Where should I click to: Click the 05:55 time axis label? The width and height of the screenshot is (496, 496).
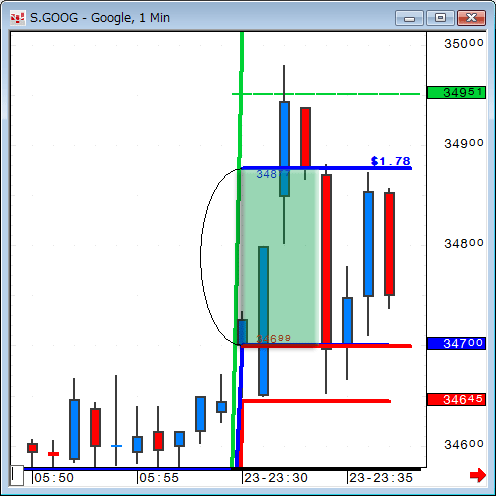coord(159,478)
